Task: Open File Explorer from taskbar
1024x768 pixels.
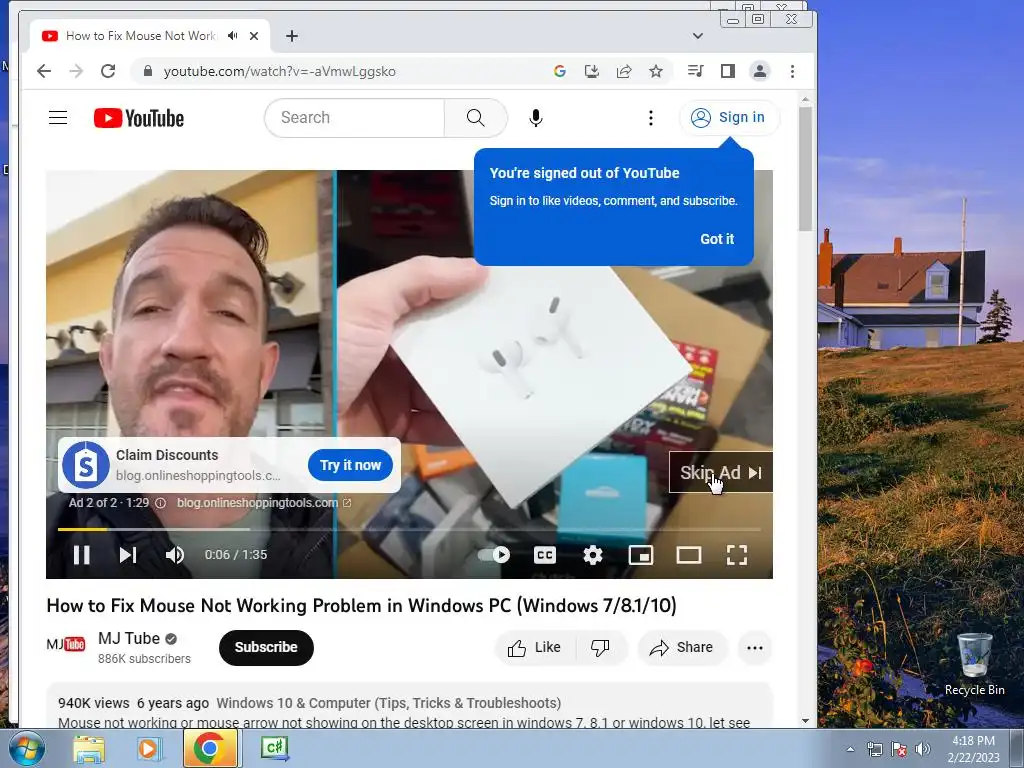Action: [x=89, y=748]
